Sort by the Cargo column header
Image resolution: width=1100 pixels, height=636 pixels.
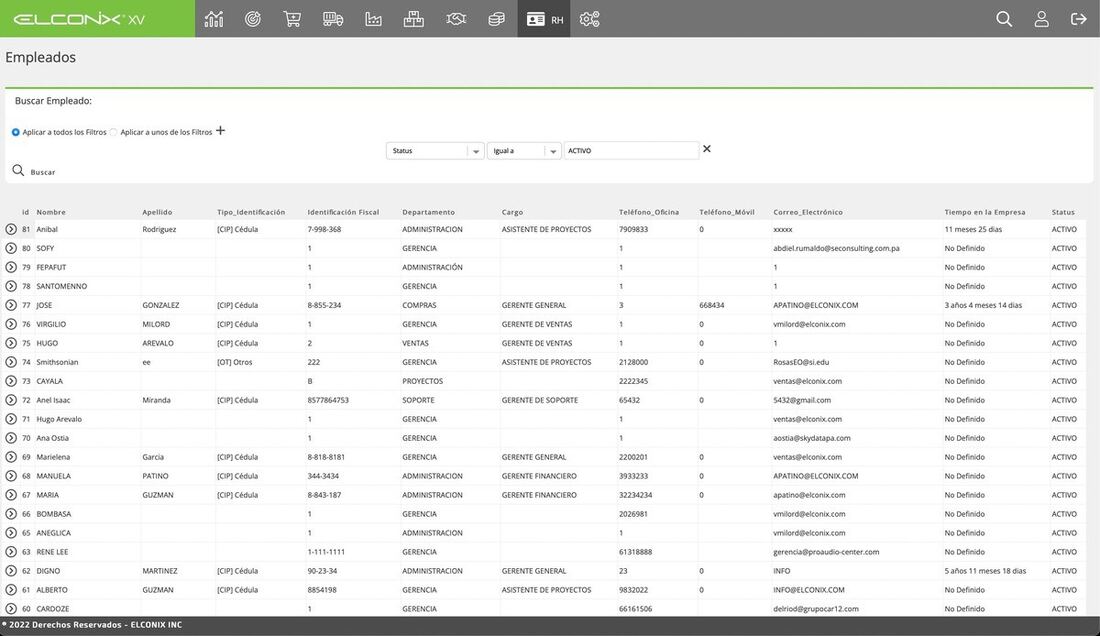coord(512,212)
